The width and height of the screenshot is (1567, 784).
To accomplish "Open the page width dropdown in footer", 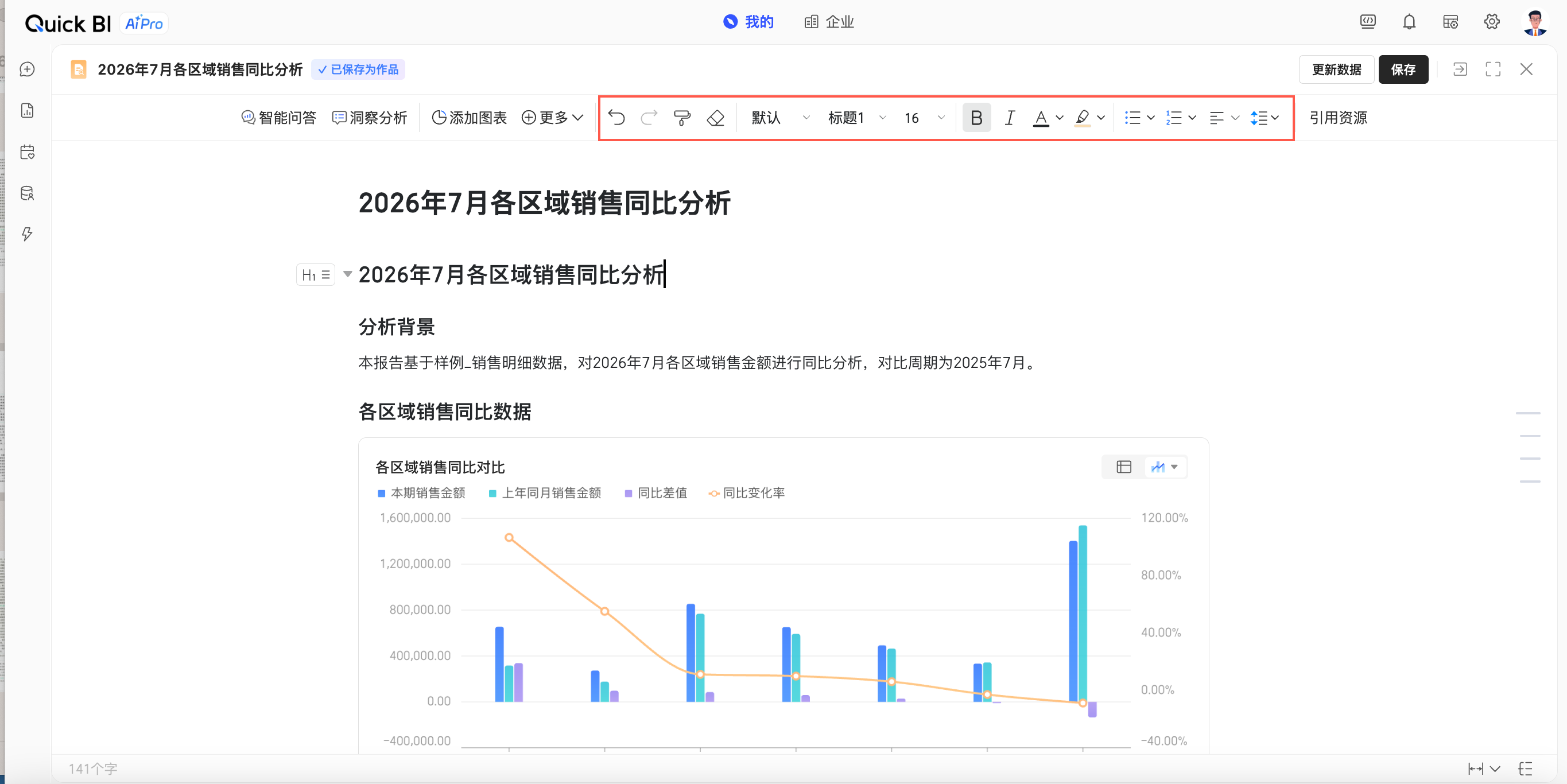I will pyautogui.click(x=1484, y=769).
